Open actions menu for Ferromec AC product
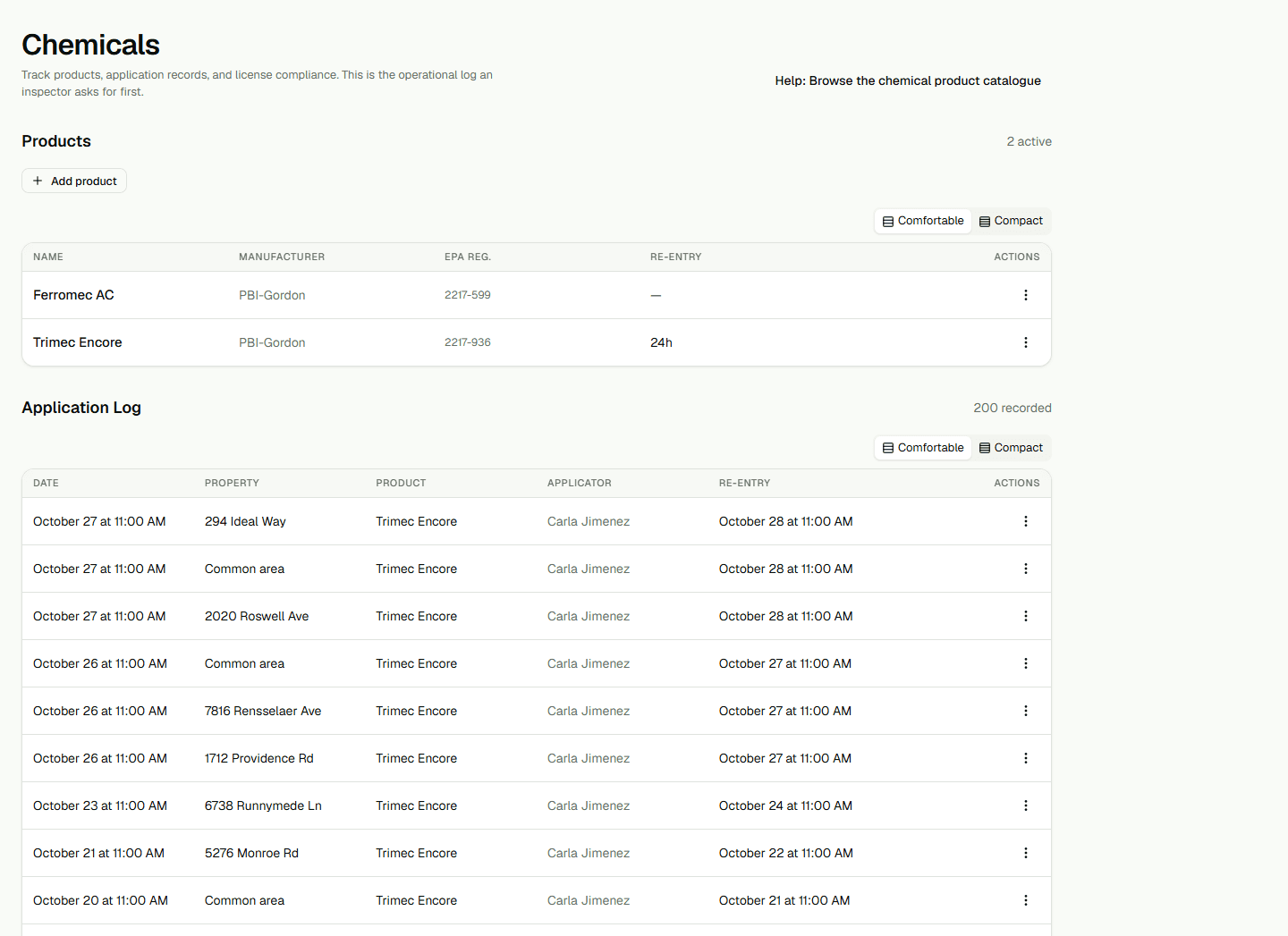The height and width of the screenshot is (936, 1288). coord(1025,295)
